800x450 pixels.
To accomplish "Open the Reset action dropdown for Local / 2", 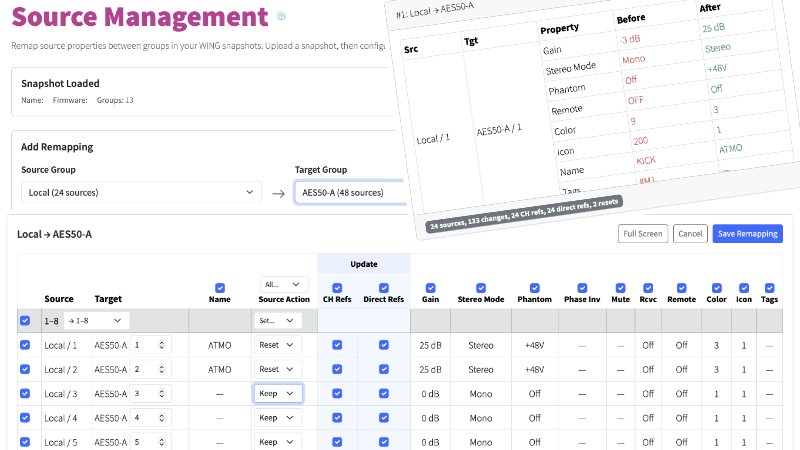I will pos(278,369).
